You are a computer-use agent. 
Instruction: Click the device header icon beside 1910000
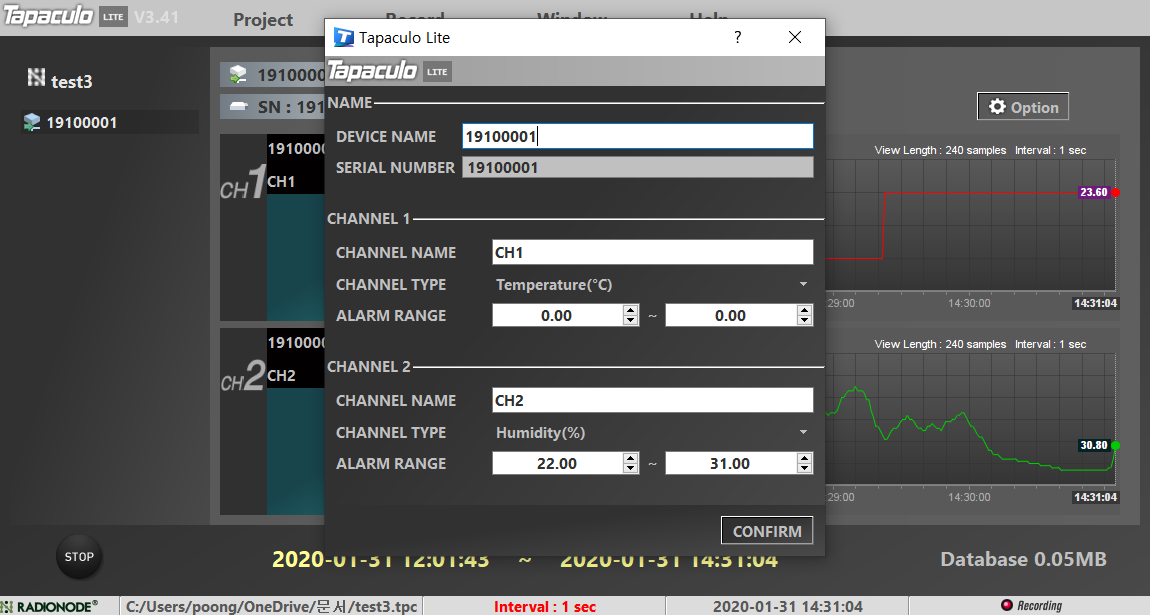(x=238, y=74)
